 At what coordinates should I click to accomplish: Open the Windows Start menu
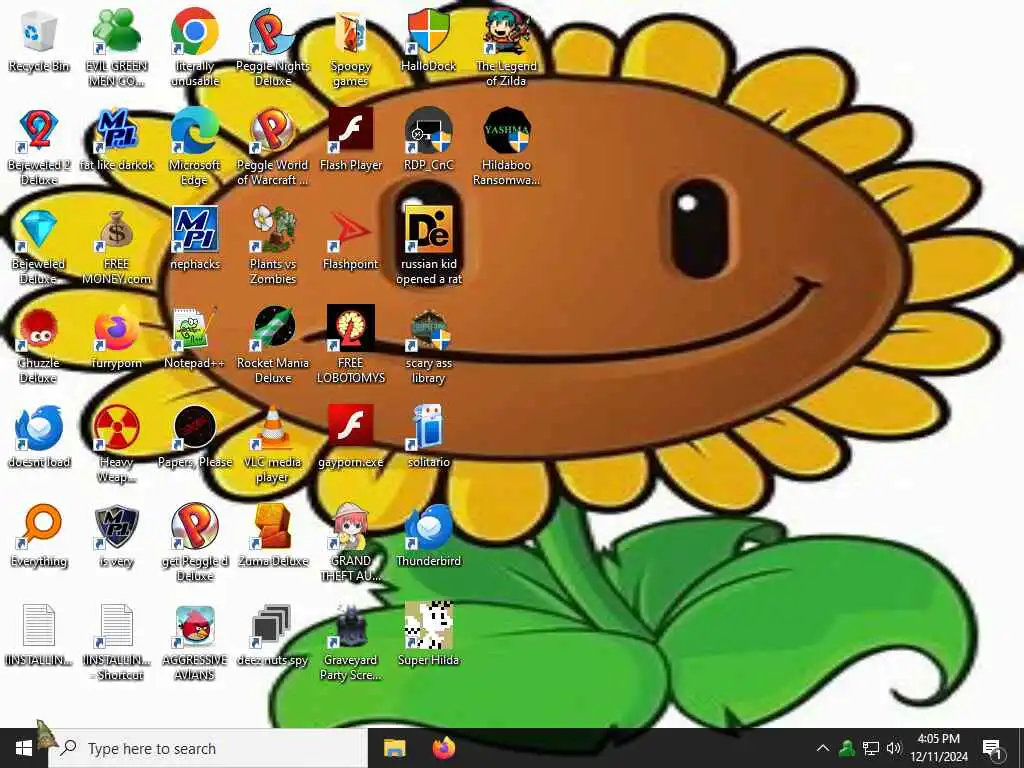pyautogui.click(x=24, y=748)
